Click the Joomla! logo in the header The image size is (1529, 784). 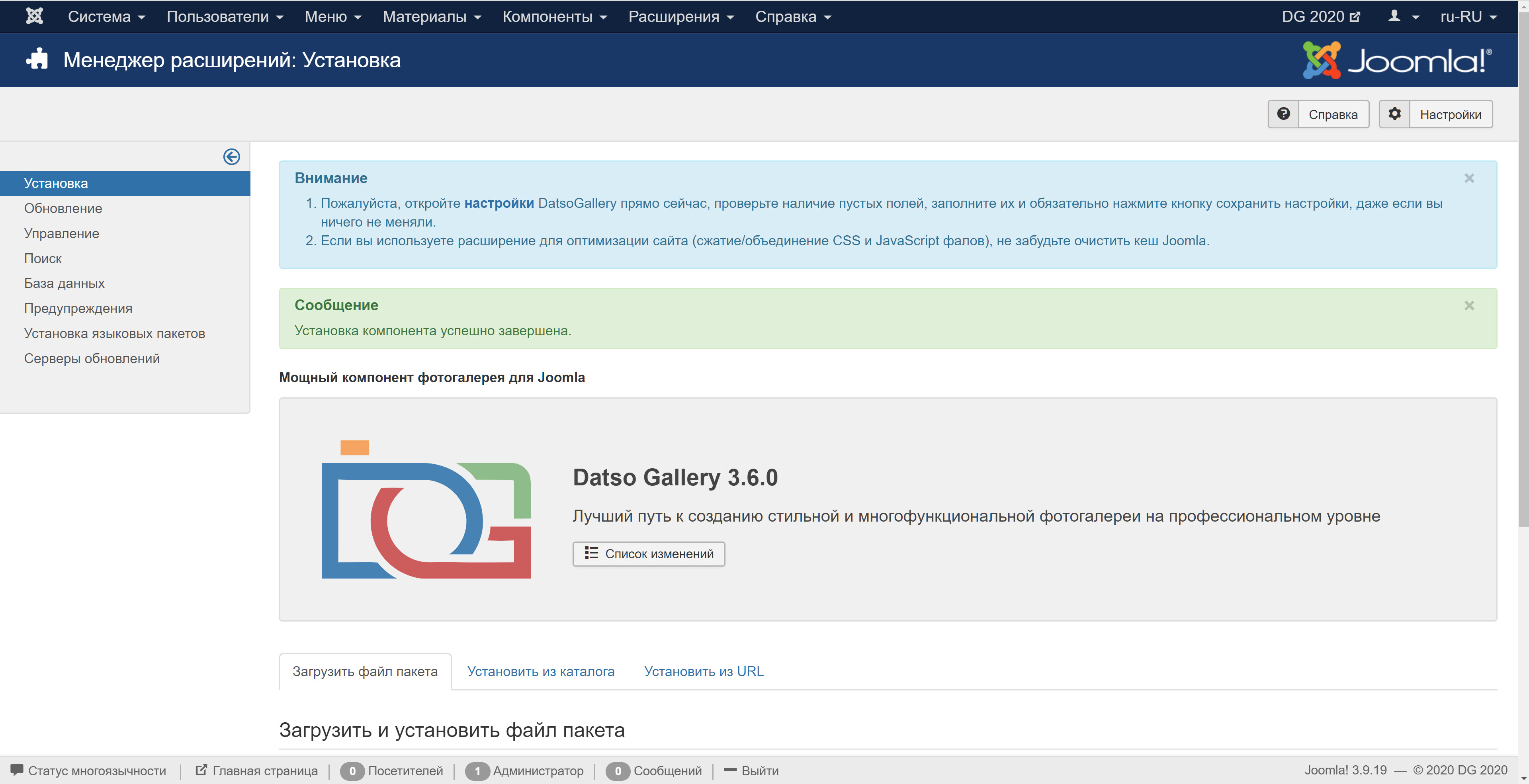[1397, 60]
